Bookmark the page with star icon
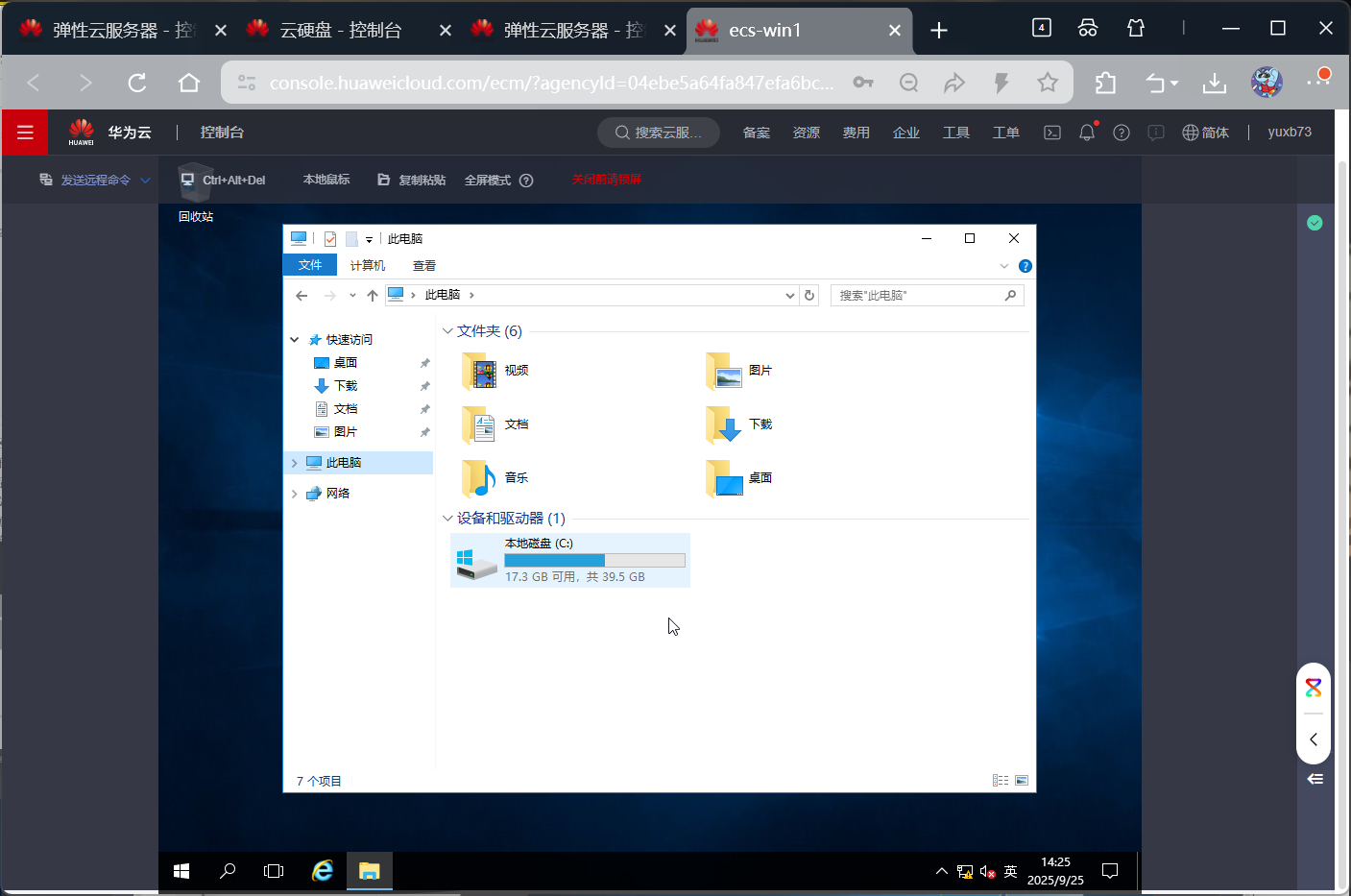 point(1048,84)
